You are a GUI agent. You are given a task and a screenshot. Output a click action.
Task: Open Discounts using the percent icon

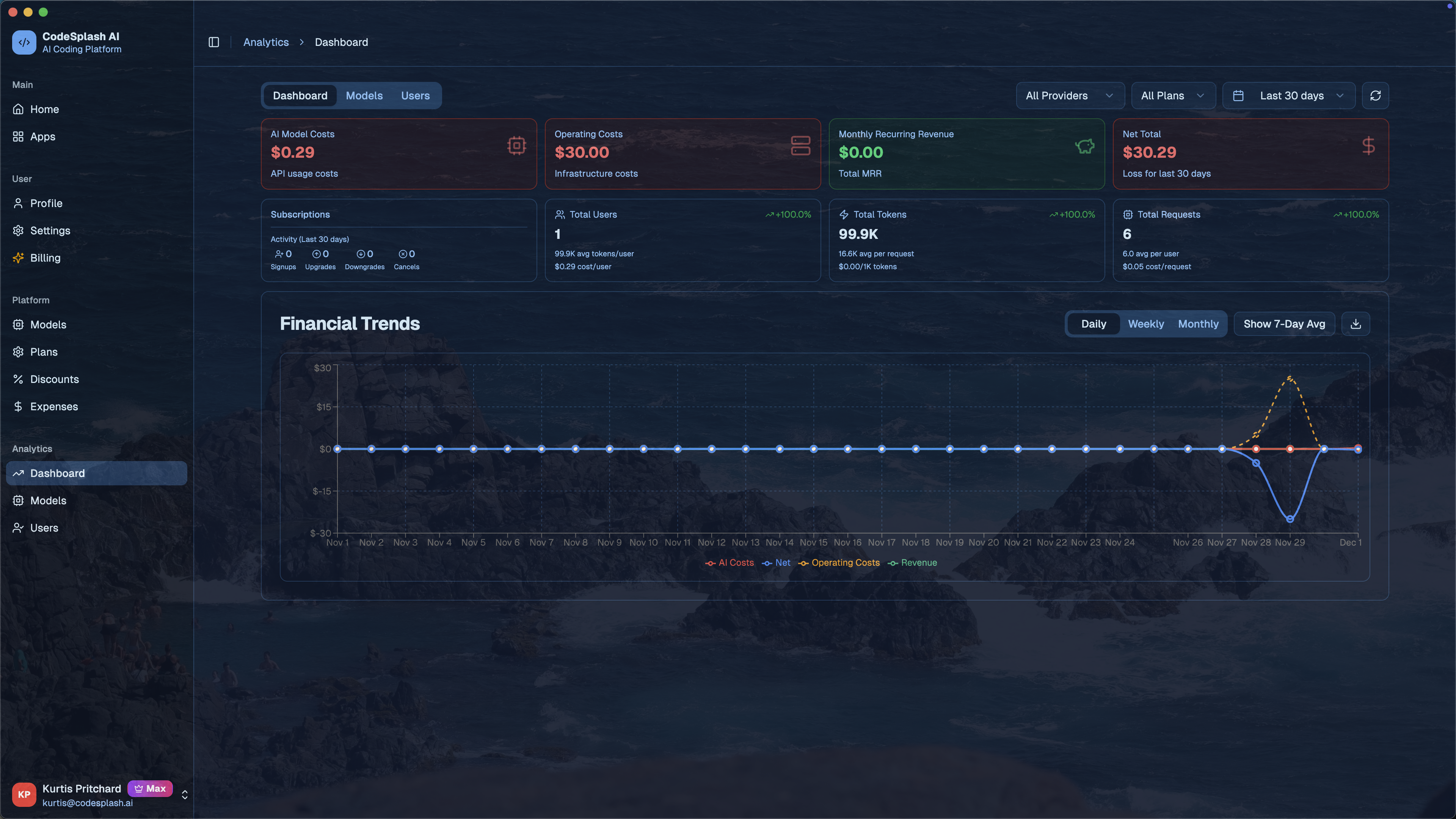coord(17,379)
